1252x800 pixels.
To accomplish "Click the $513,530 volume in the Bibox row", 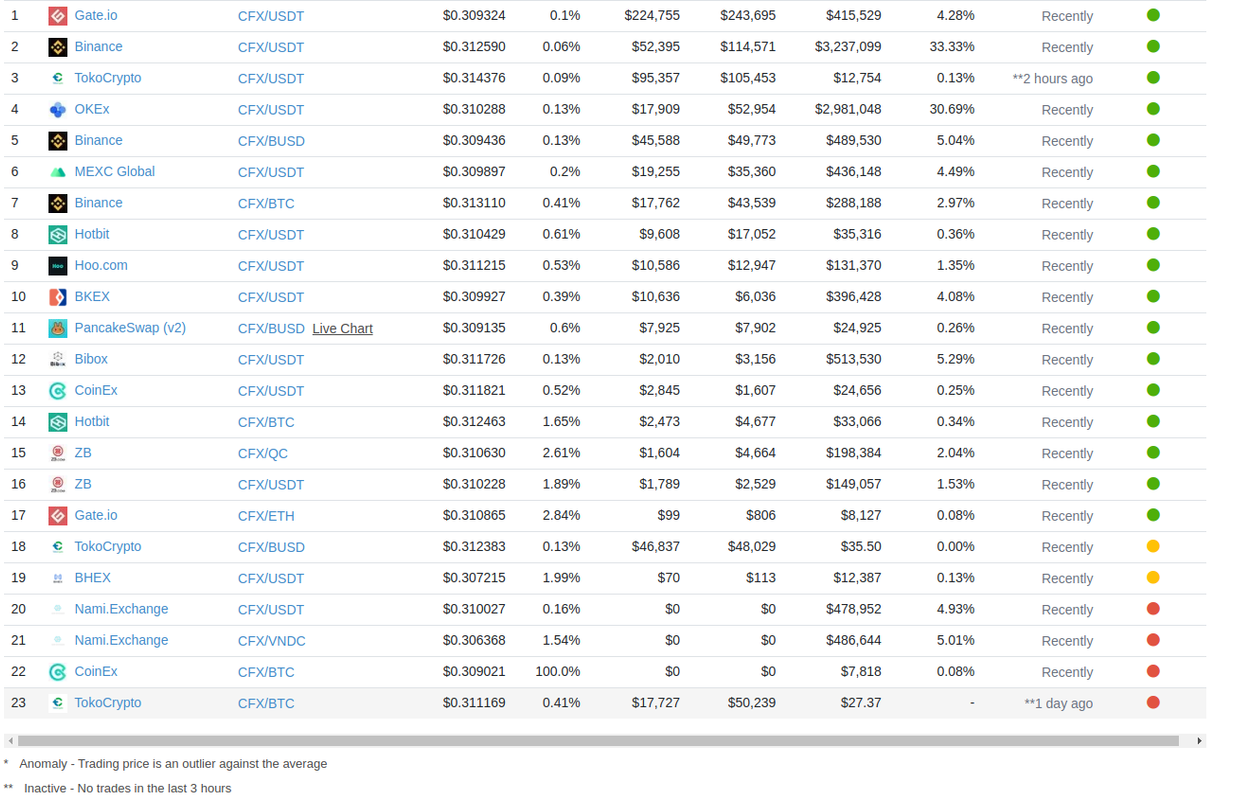I will coord(854,359).
